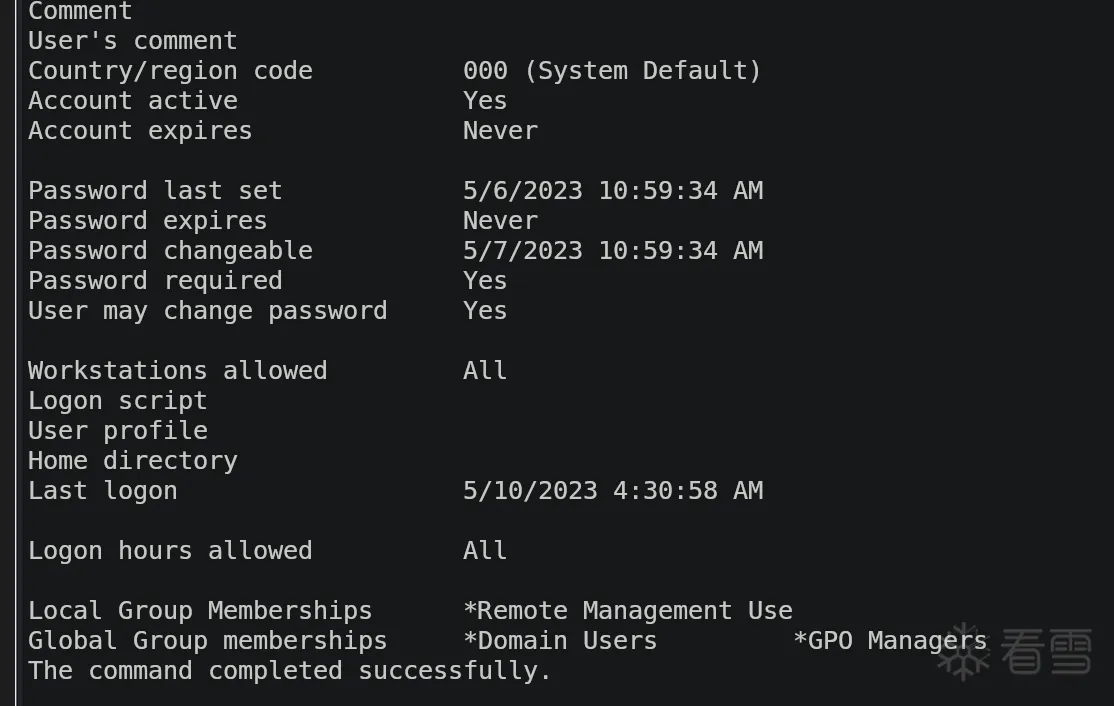Click the "User may change password" label
Image resolution: width=1114 pixels, height=706 pixels.
click(x=207, y=311)
